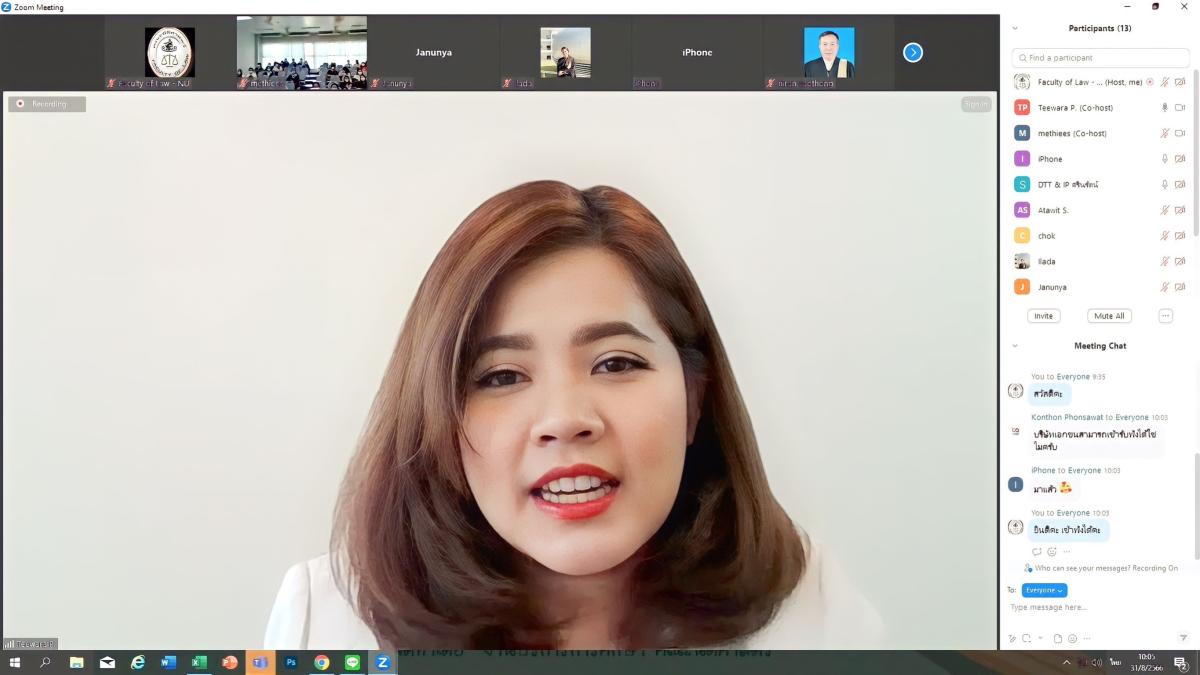Click the camera icon for Teewara P.
Viewport: 1200px width, 675px height.
pyautogui.click(x=1180, y=108)
